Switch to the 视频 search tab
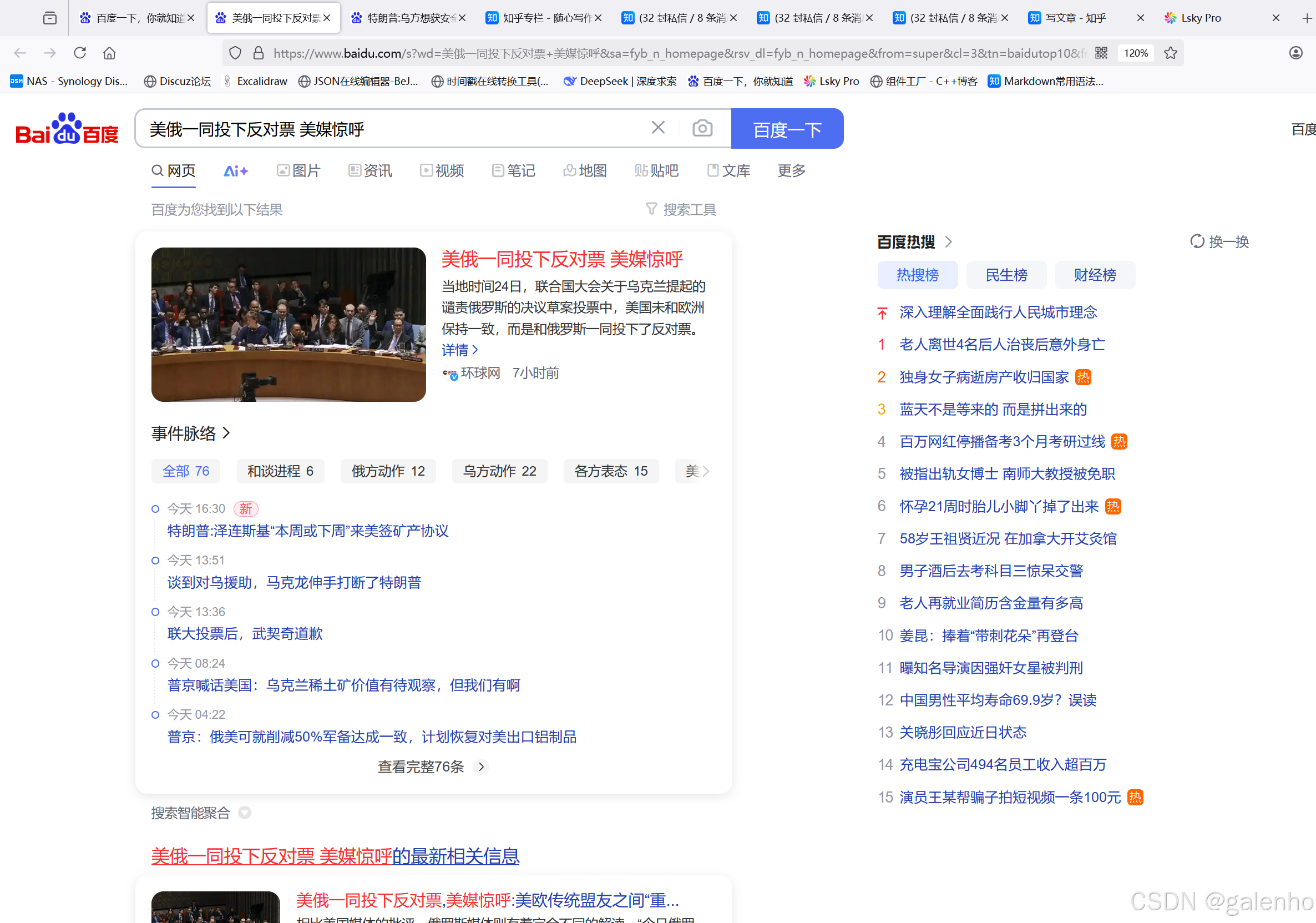 coord(442,171)
